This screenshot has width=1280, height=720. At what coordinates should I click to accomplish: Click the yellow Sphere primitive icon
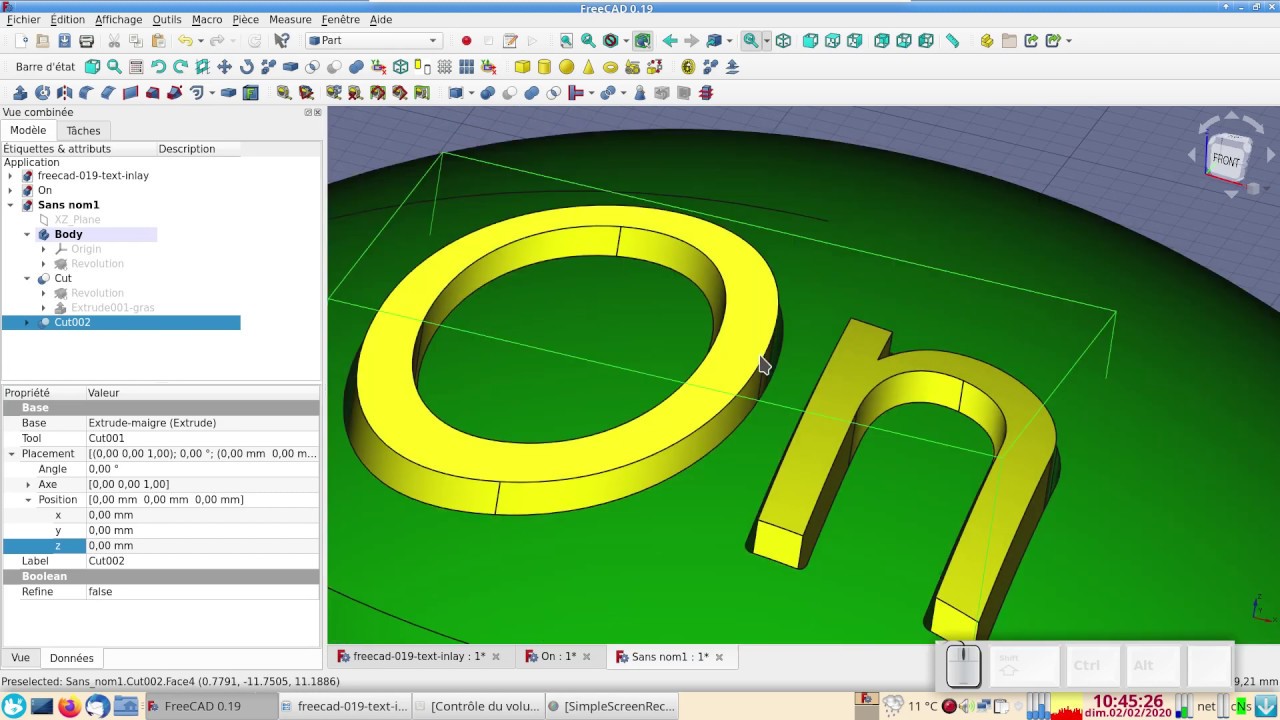click(x=566, y=67)
